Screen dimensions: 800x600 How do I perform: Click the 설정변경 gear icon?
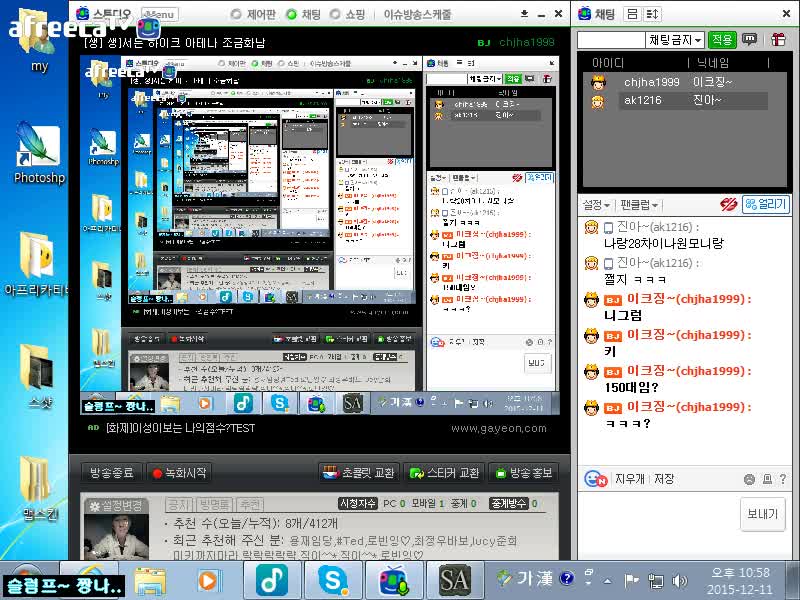92,505
